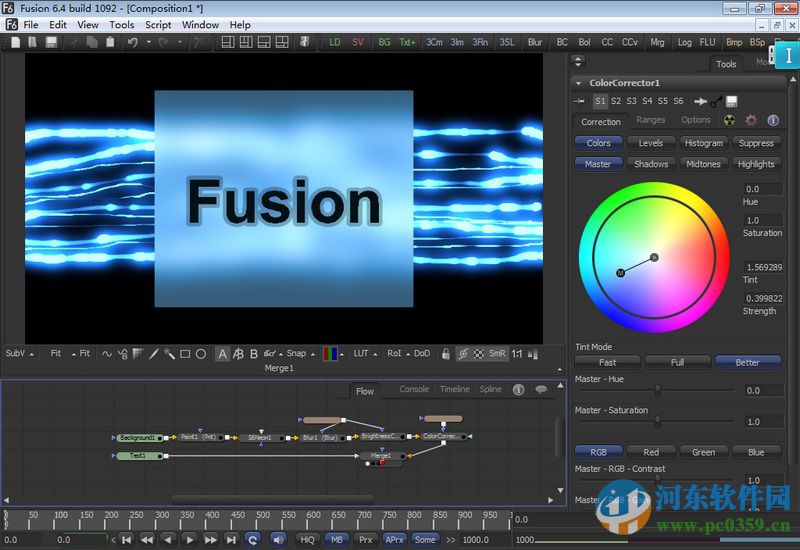The width and height of the screenshot is (800, 550).
Task: Collapse the ColorCorrector1 tool header
Action: (x=579, y=83)
